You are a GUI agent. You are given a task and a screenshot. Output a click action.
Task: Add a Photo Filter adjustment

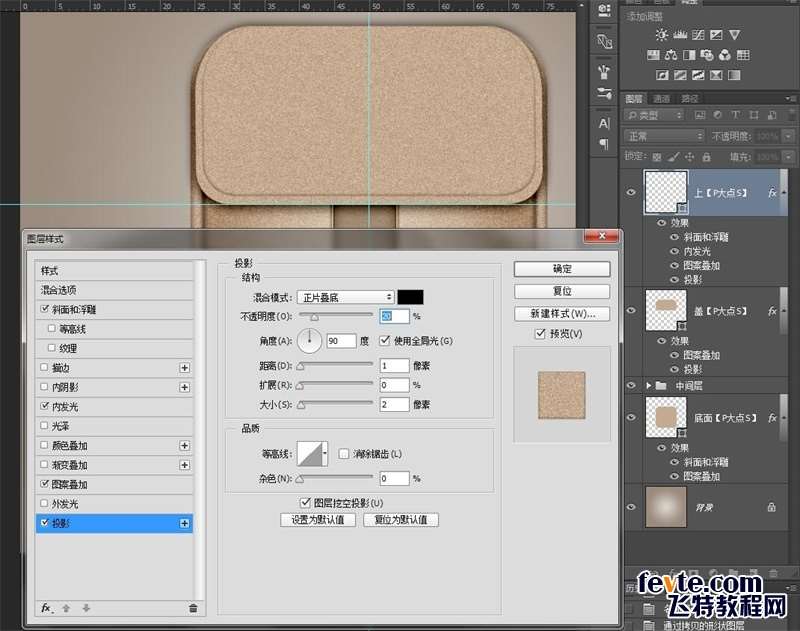click(x=707, y=55)
